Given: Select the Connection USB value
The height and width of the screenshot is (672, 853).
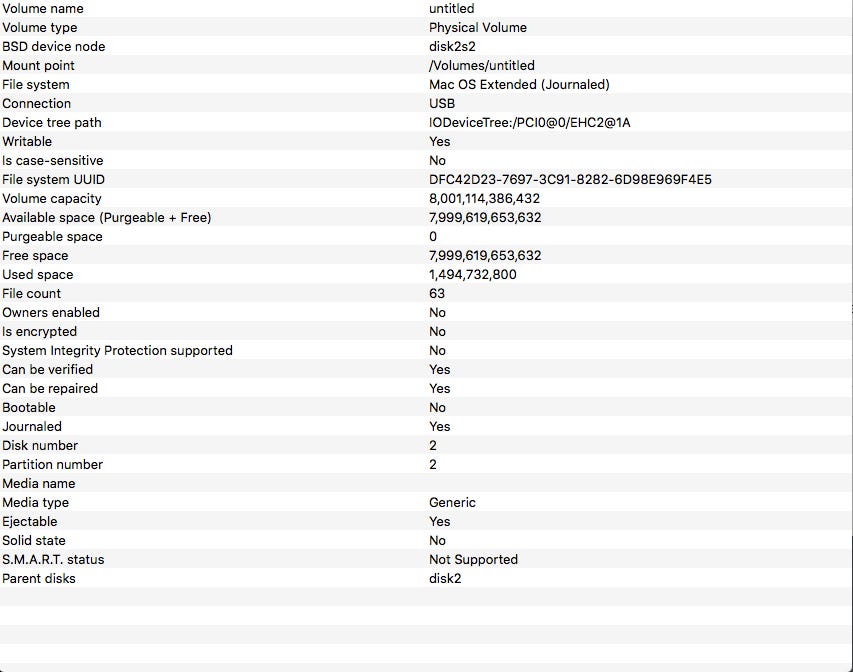Looking at the screenshot, I should tap(442, 104).
